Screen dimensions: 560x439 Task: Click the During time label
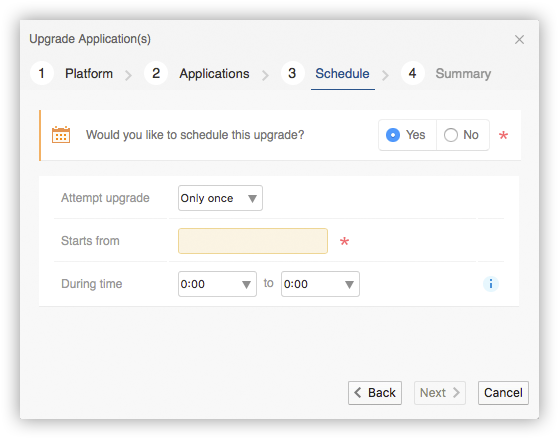pyautogui.click(x=92, y=284)
